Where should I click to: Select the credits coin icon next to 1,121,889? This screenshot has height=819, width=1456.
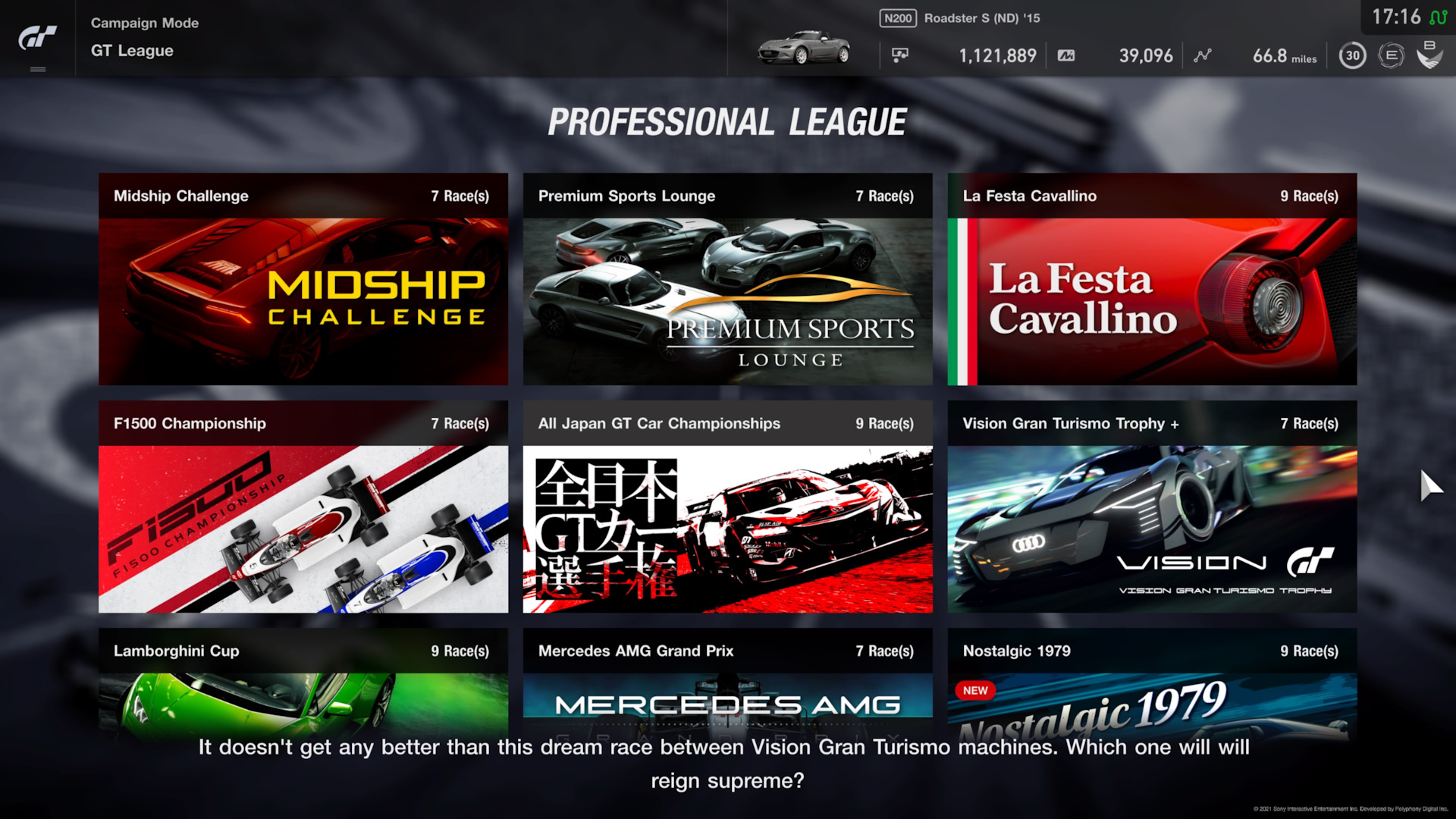pos(901,54)
